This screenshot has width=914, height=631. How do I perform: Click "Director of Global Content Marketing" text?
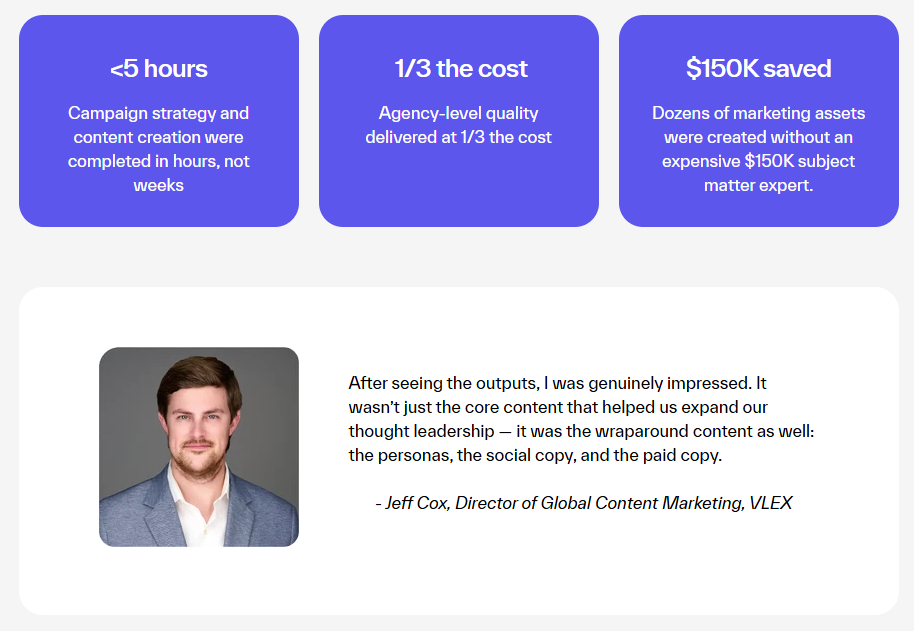pyautogui.click(x=594, y=503)
